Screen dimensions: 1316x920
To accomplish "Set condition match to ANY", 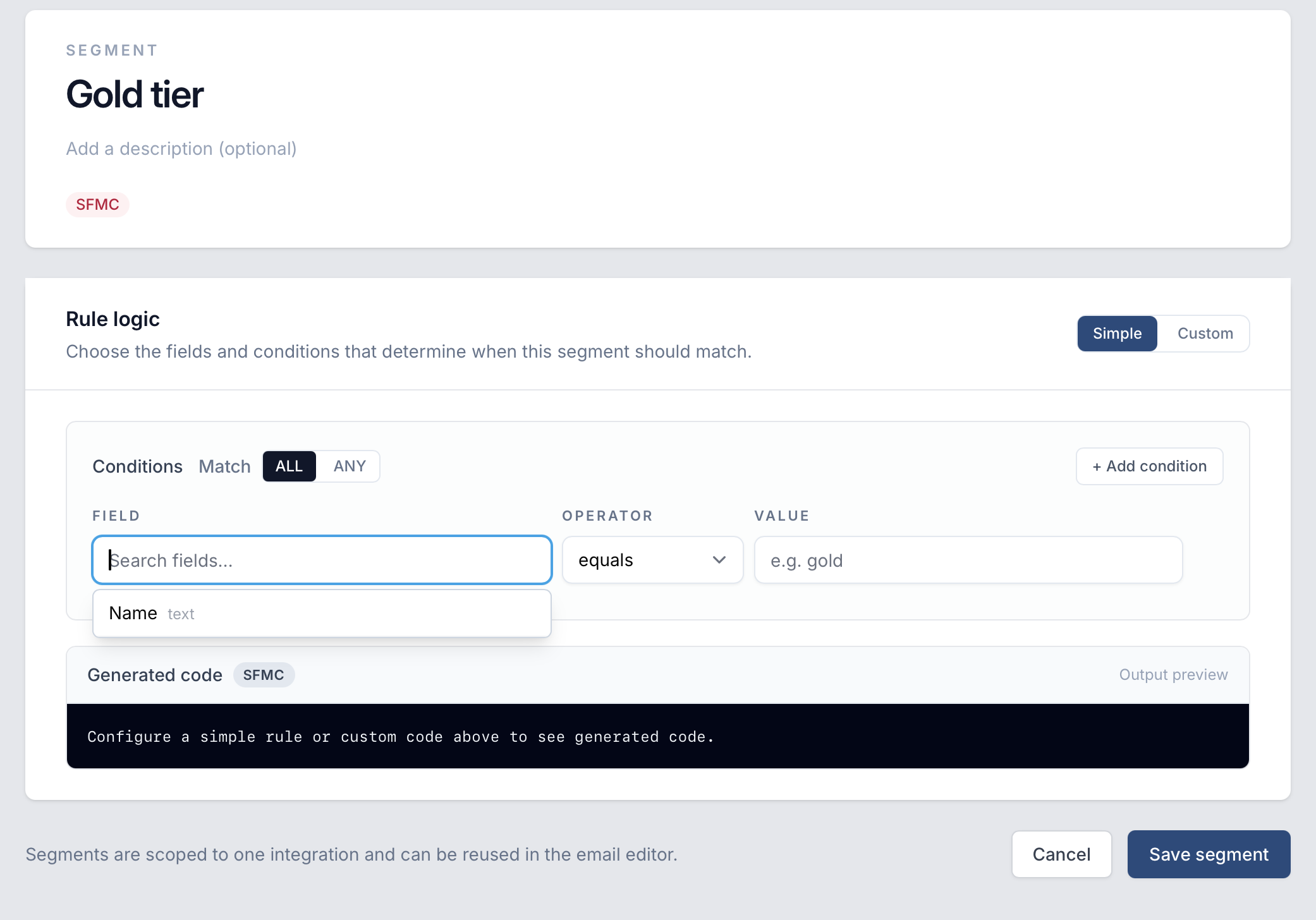I will click(x=348, y=466).
